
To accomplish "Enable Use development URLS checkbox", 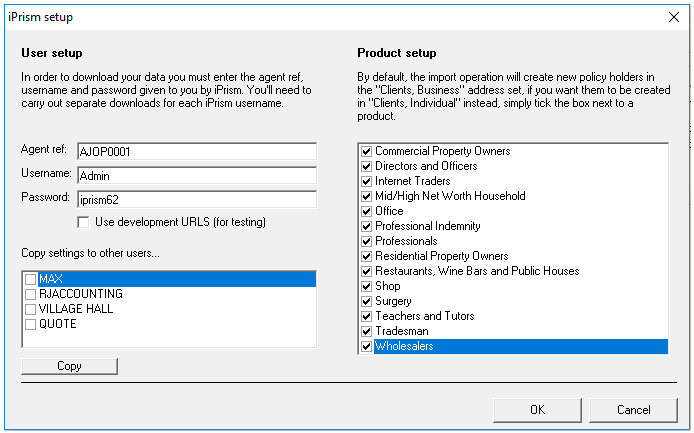I will click(x=84, y=221).
